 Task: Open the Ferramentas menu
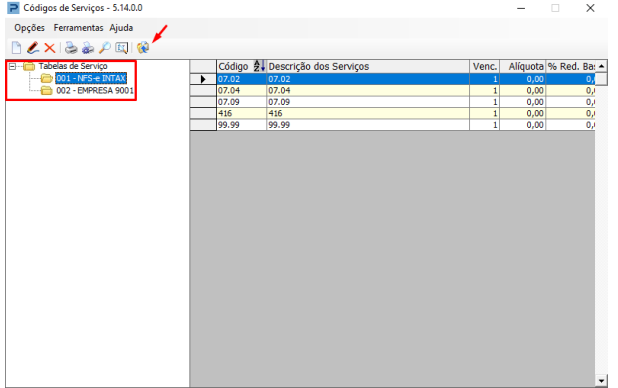[x=78, y=28]
